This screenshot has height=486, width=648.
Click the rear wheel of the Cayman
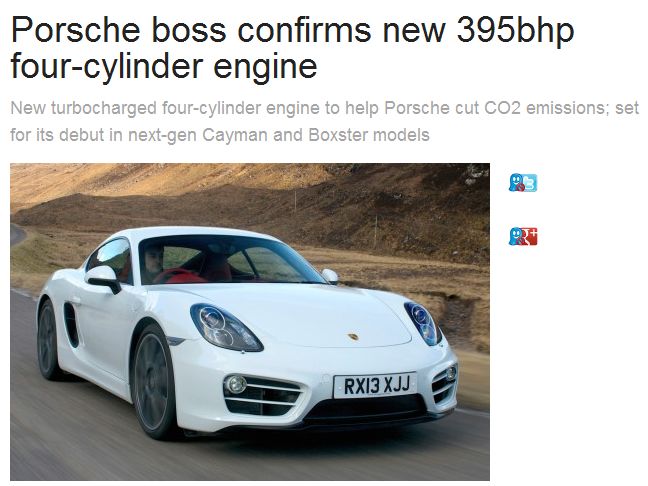(x=48, y=340)
